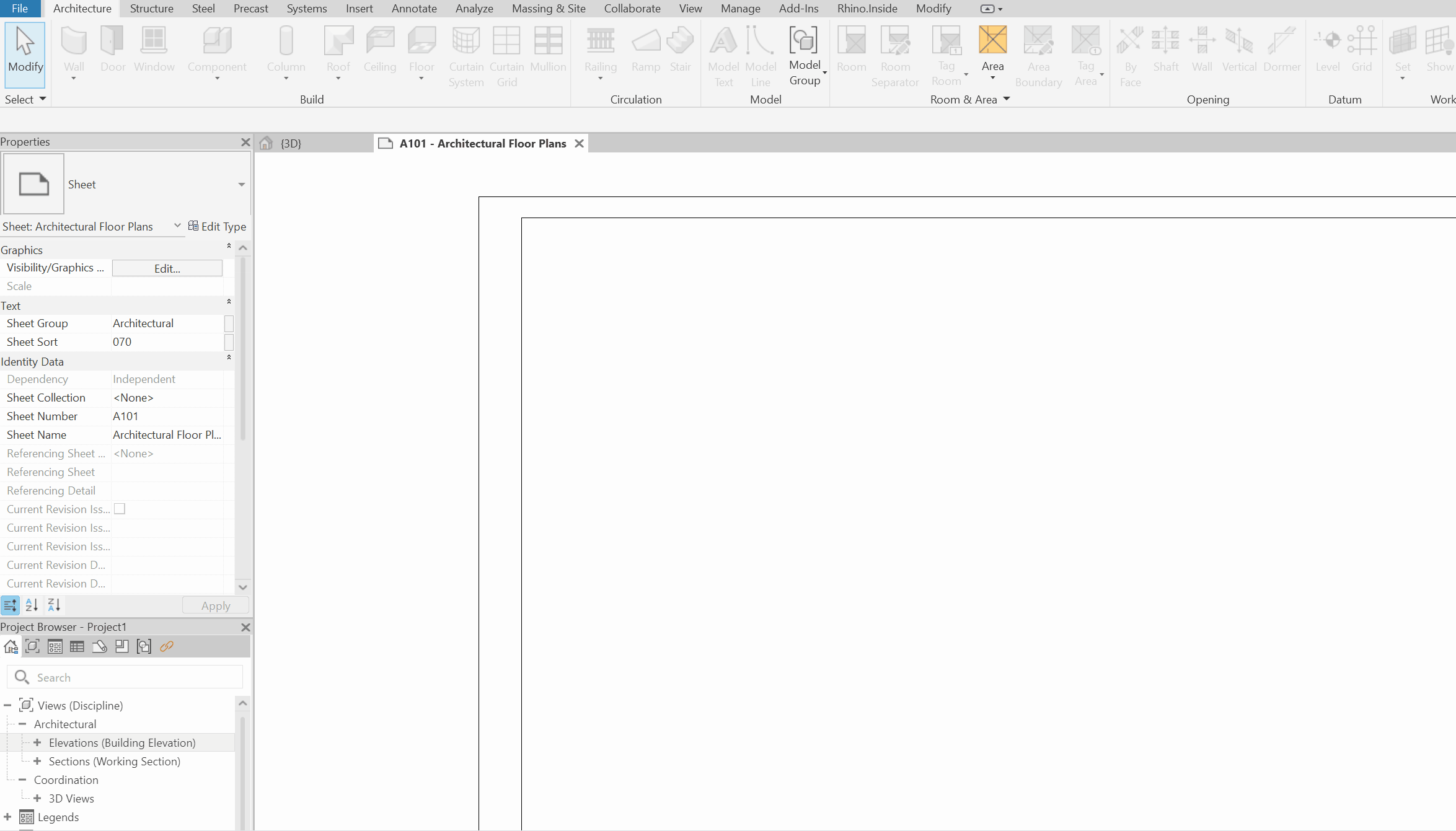Viewport: 1456px width, 831px height.
Task: Toggle the Sheet Group associate parameter box
Action: click(x=229, y=323)
